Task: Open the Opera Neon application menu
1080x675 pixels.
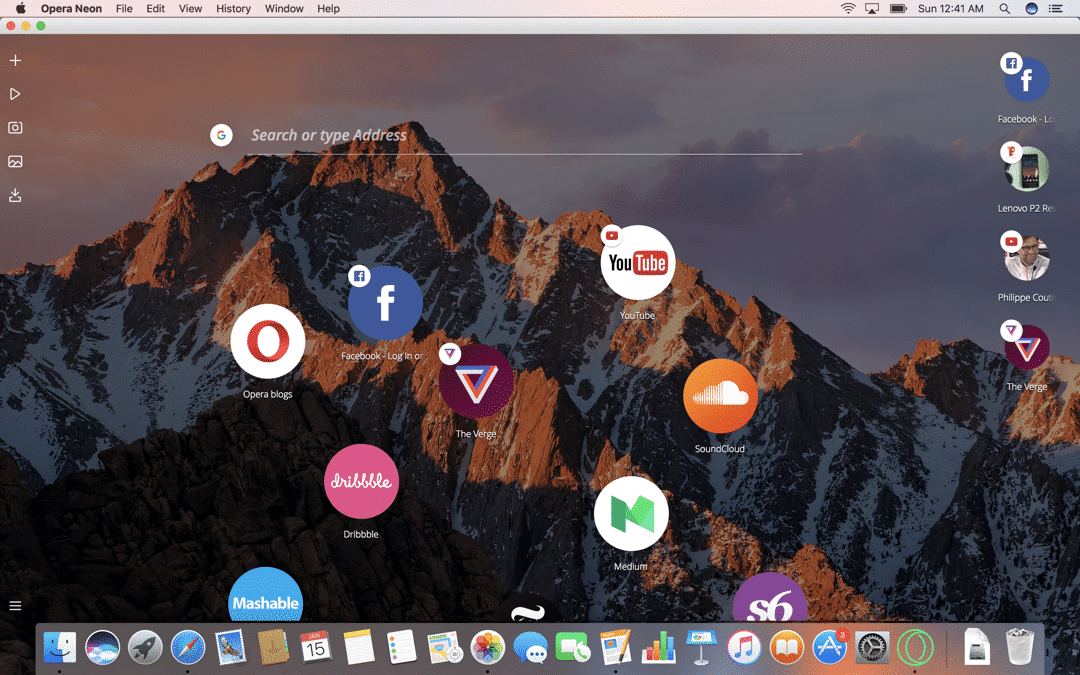Action: click(71, 9)
